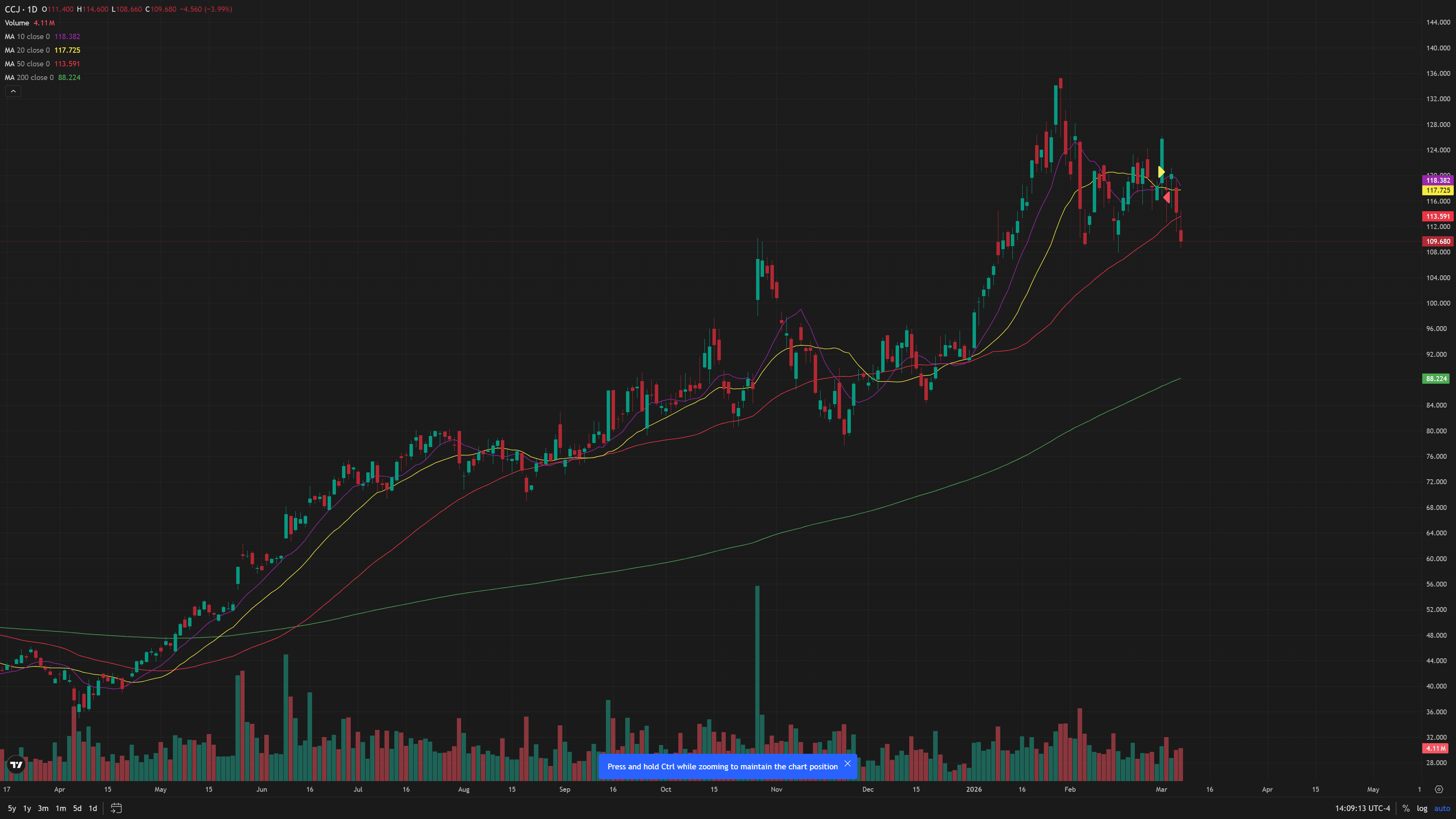Select the 3m date range
This screenshot has height=819, width=1456.
pyautogui.click(x=43, y=808)
